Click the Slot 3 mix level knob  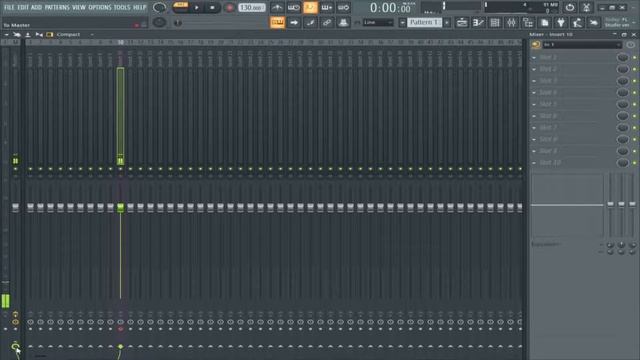[622, 81]
